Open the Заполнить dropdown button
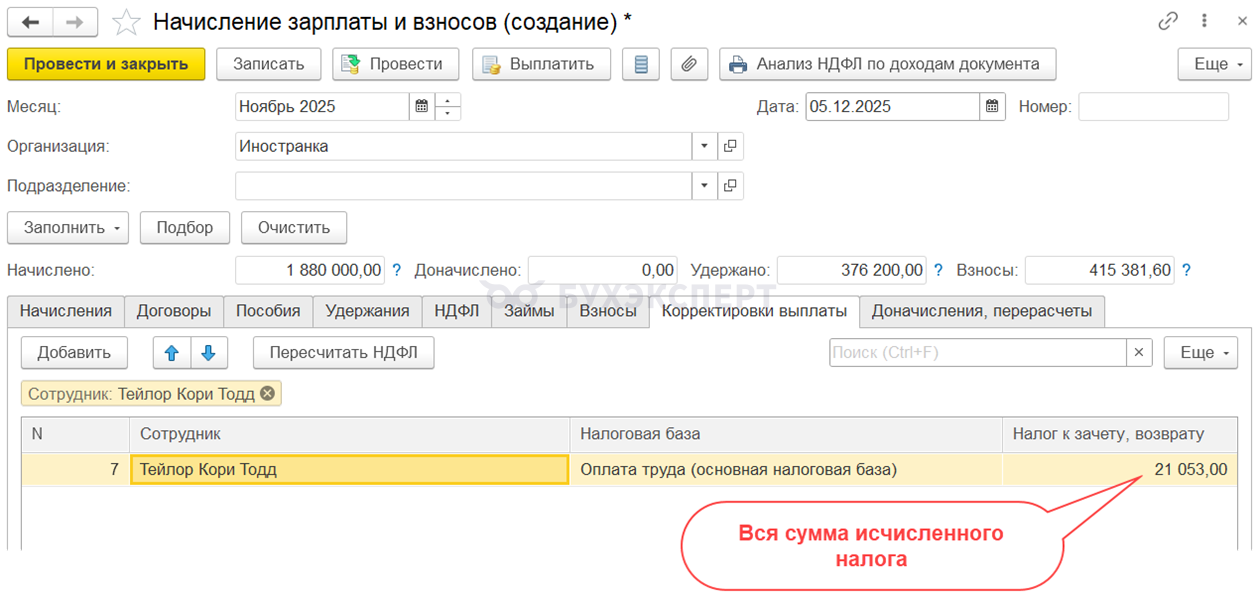The height and width of the screenshot is (593, 1257). click(68, 227)
